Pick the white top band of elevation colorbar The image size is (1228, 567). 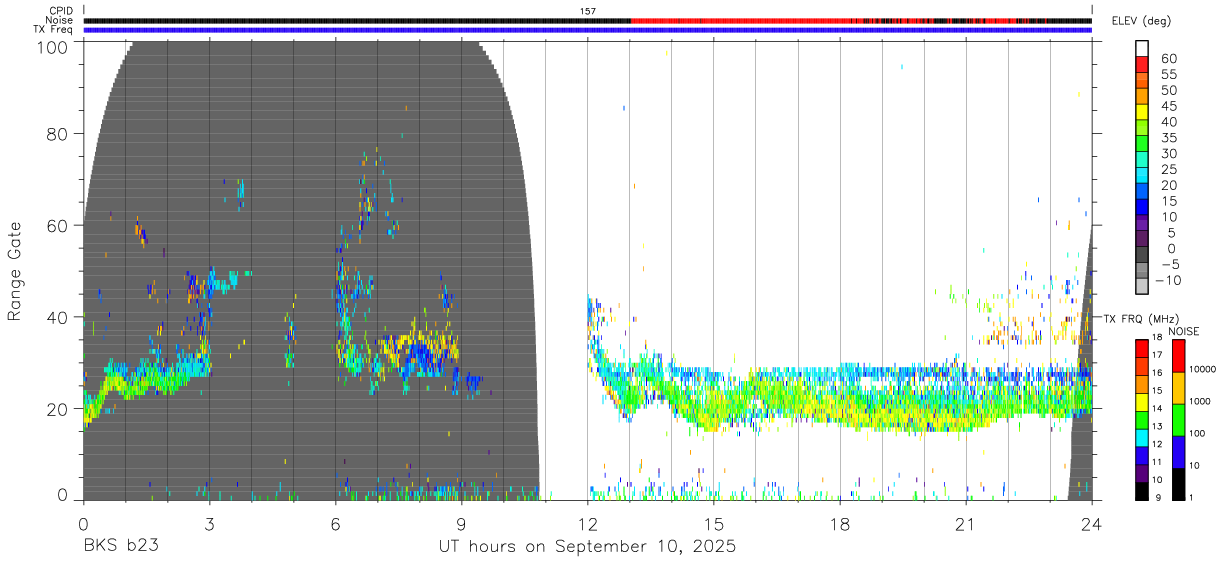click(x=1142, y=47)
